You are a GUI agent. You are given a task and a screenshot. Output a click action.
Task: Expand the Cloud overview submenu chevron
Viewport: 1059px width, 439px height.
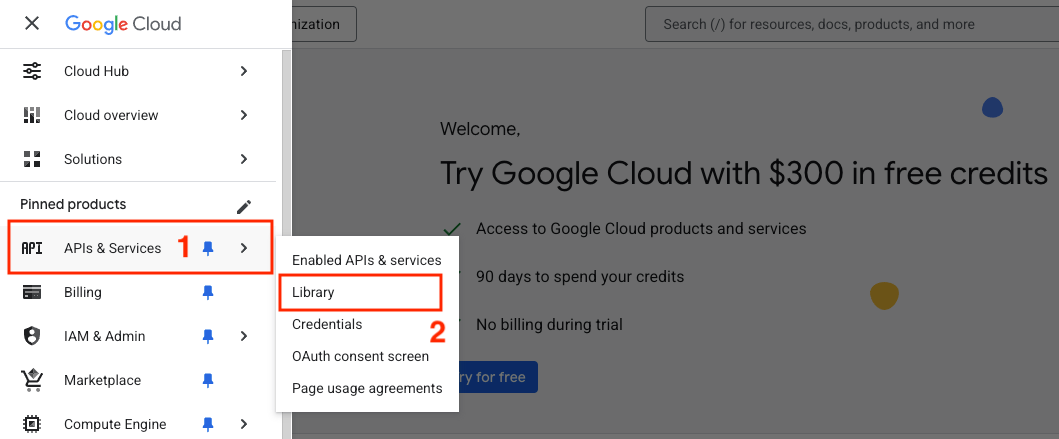(244, 115)
